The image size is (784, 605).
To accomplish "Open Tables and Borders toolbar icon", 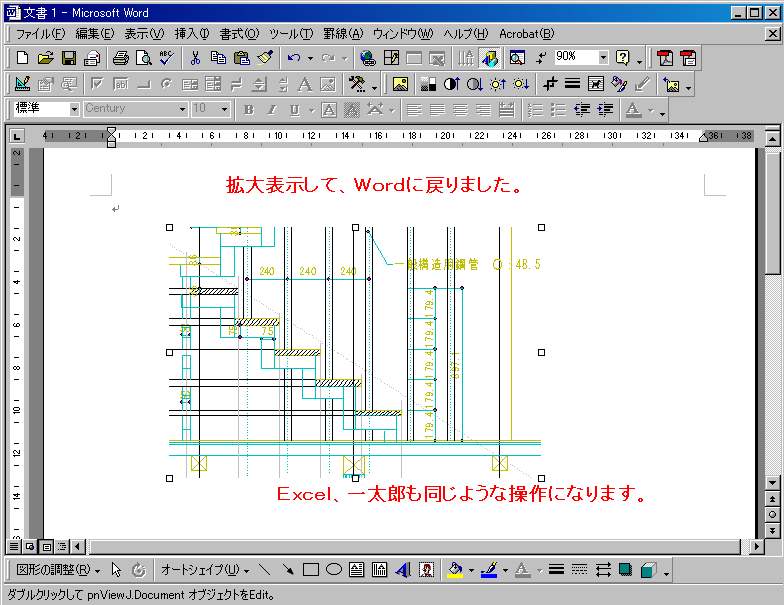I will click(x=391, y=58).
